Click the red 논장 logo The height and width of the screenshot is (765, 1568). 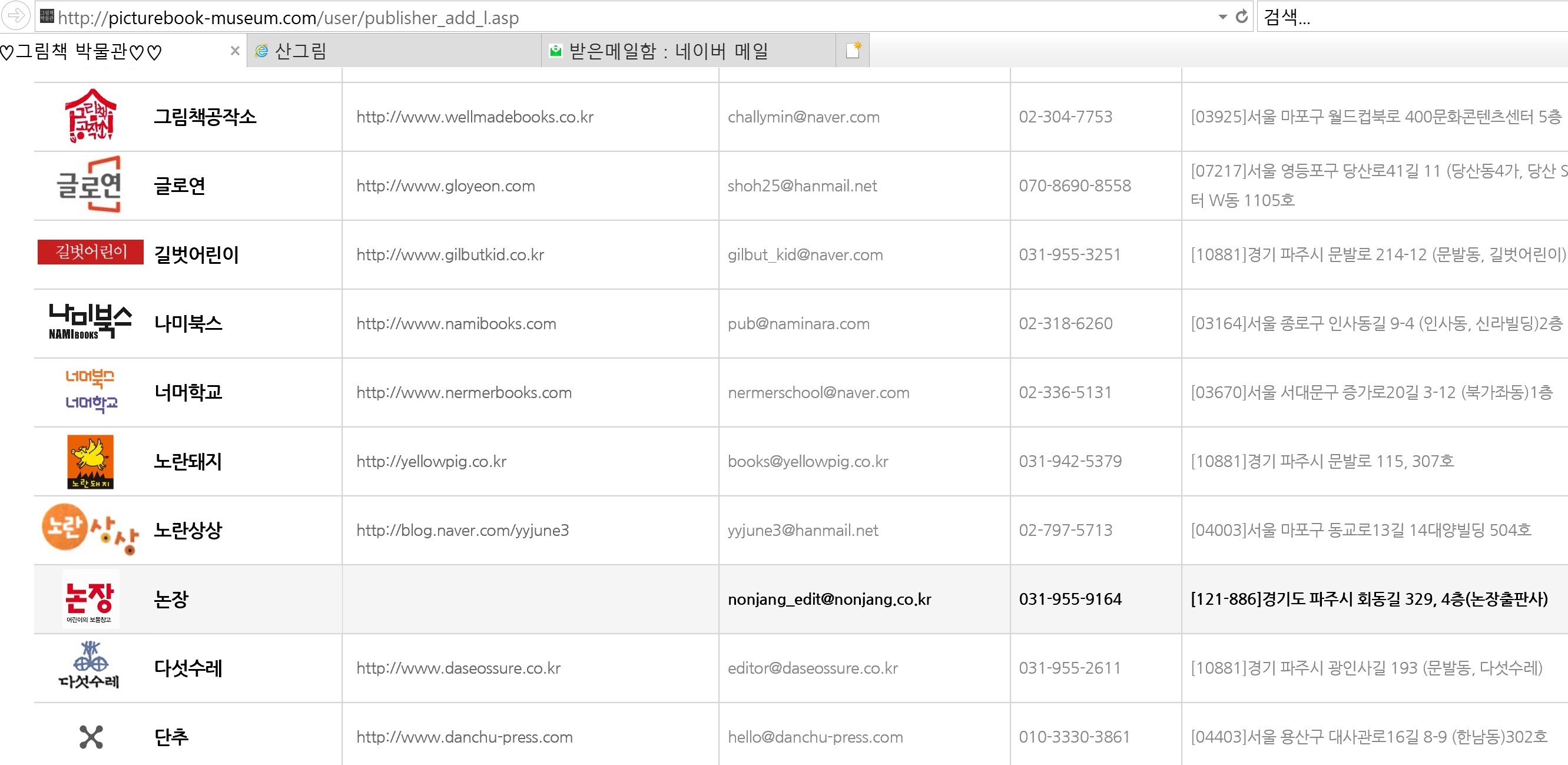click(90, 599)
